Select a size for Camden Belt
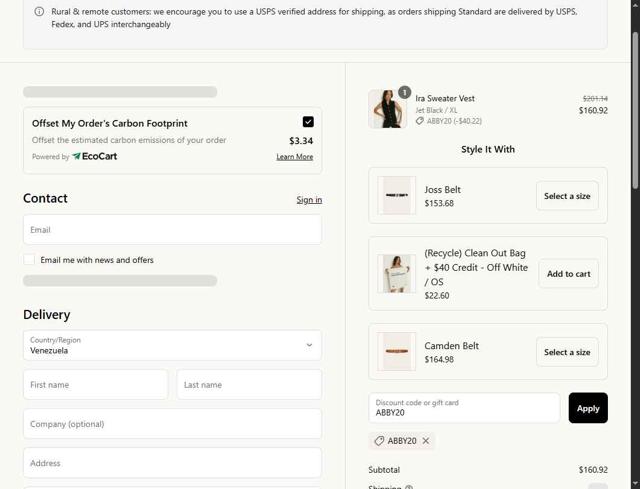The height and width of the screenshot is (489, 640). coord(567,352)
